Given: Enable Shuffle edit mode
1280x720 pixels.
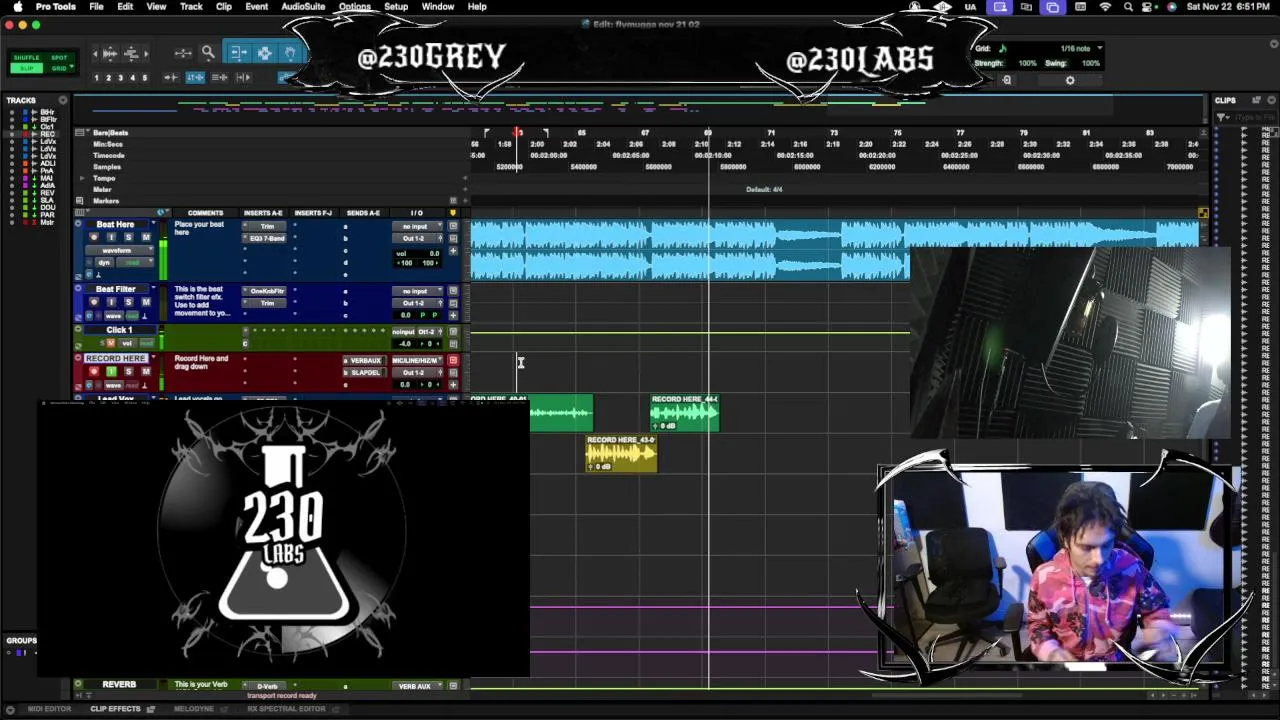Looking at the screenshot, I should (x=26, y=58).
